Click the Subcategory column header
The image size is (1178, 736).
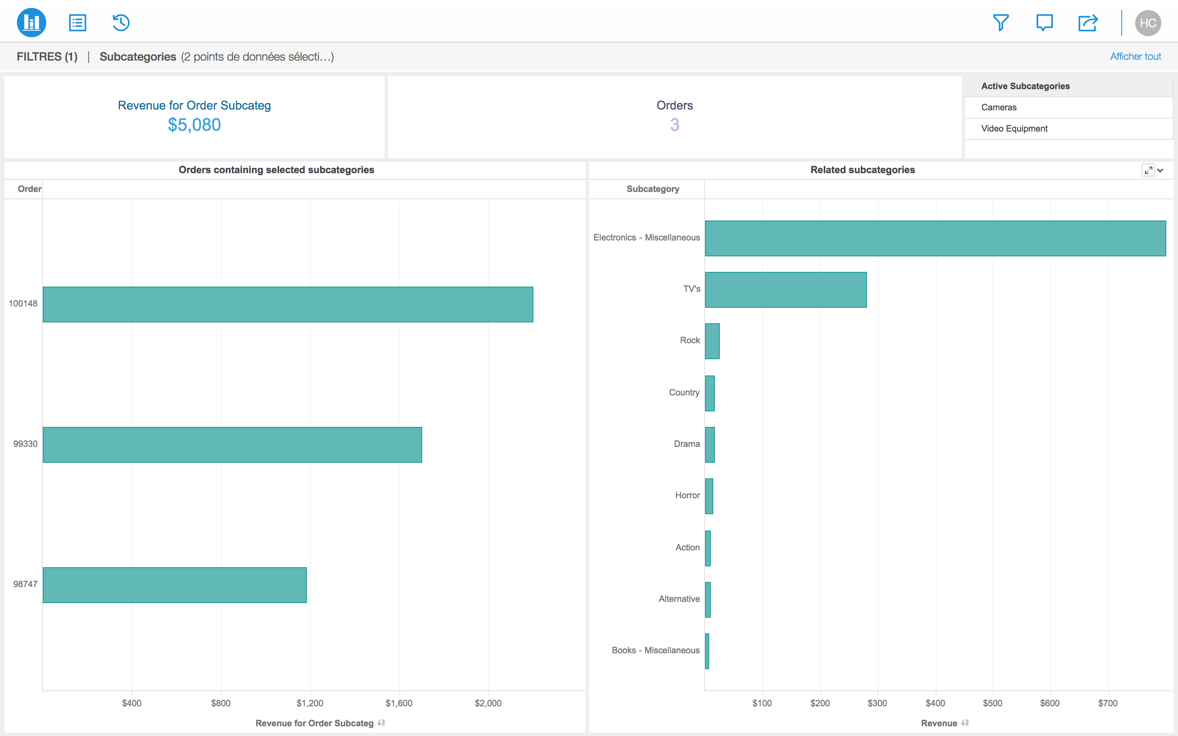pos(653,189)
